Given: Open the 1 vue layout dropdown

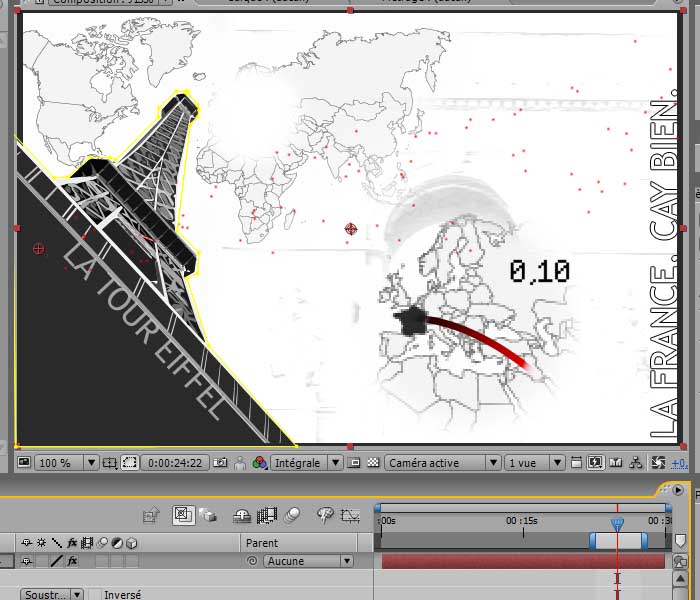Looking at the screenshot, I should (x=534, y=463).
